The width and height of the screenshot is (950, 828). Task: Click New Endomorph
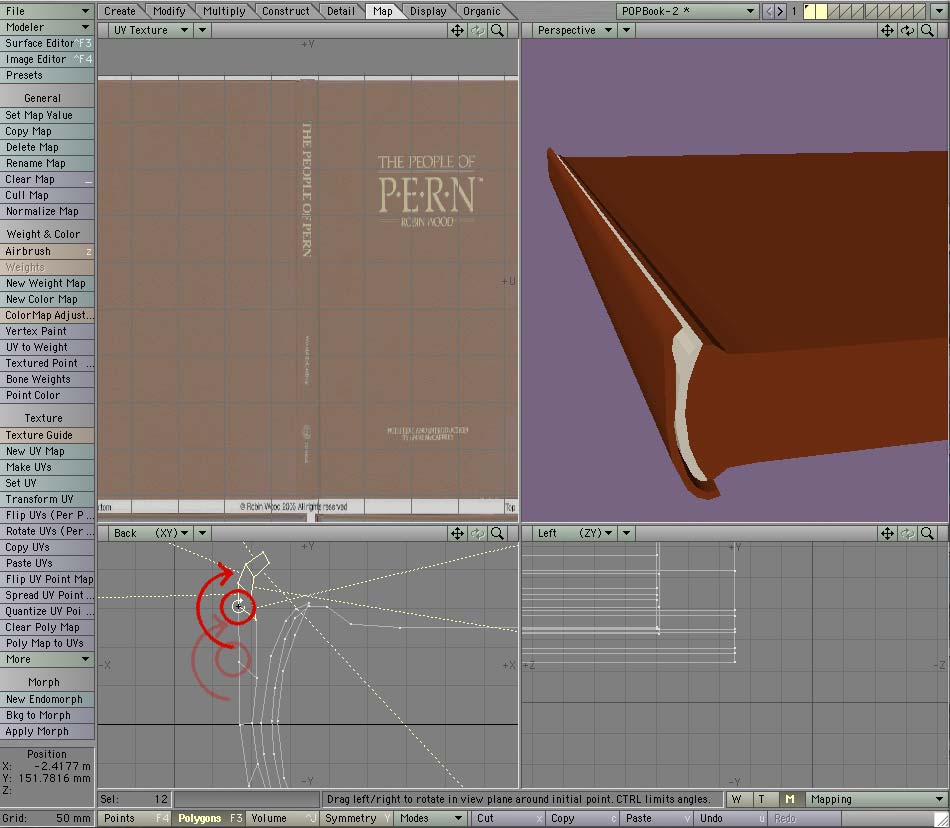click(x=47, y=699)
